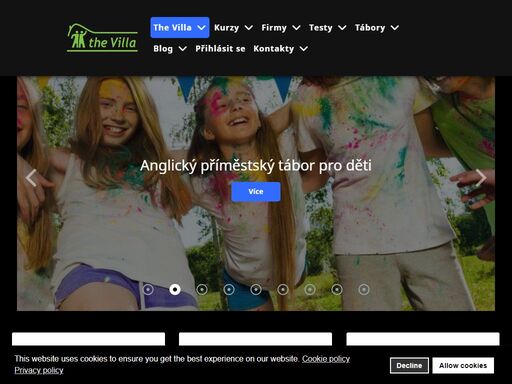Viewport: 512px width, 384px height.
Task: Select the last carousel slide dot
Action: click(x=364, y=289)
